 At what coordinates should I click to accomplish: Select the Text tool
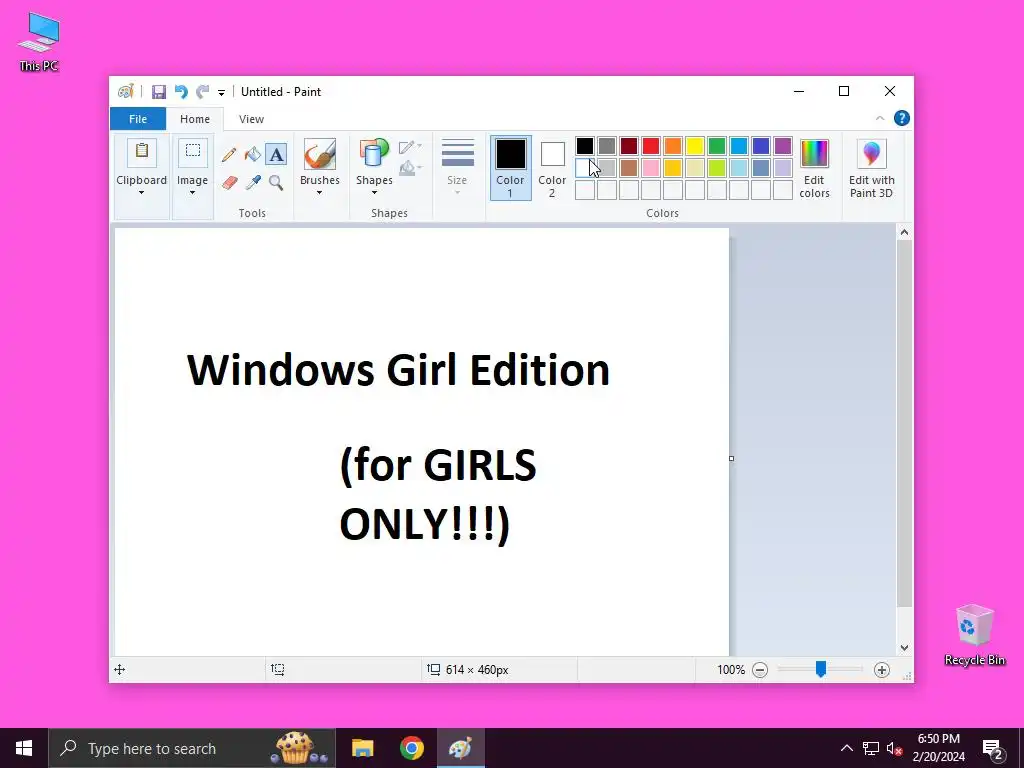(276, 155)
